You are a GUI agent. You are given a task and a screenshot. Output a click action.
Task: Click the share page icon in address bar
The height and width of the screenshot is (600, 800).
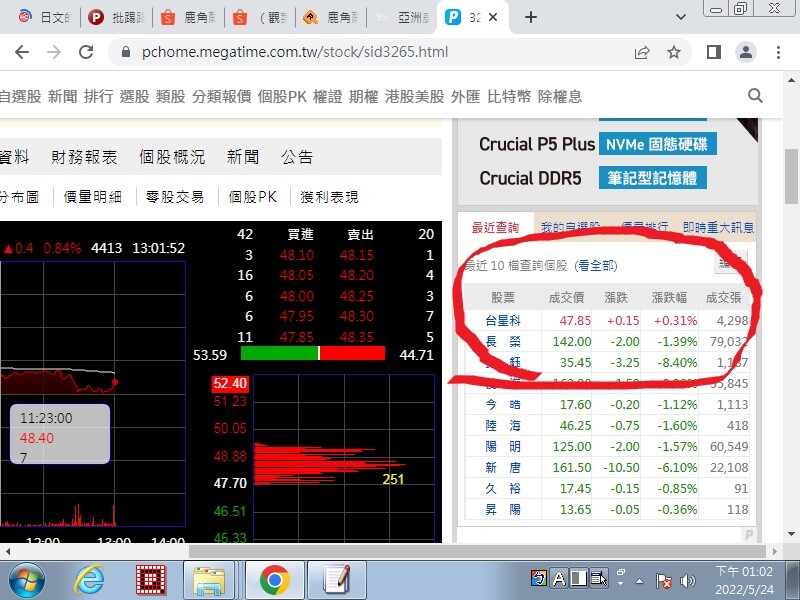click(x=641, y=52)
